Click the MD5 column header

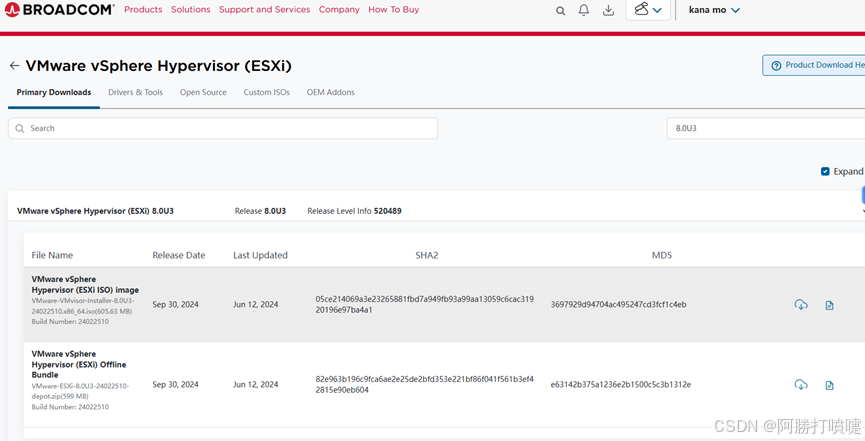tap(661, 255)
